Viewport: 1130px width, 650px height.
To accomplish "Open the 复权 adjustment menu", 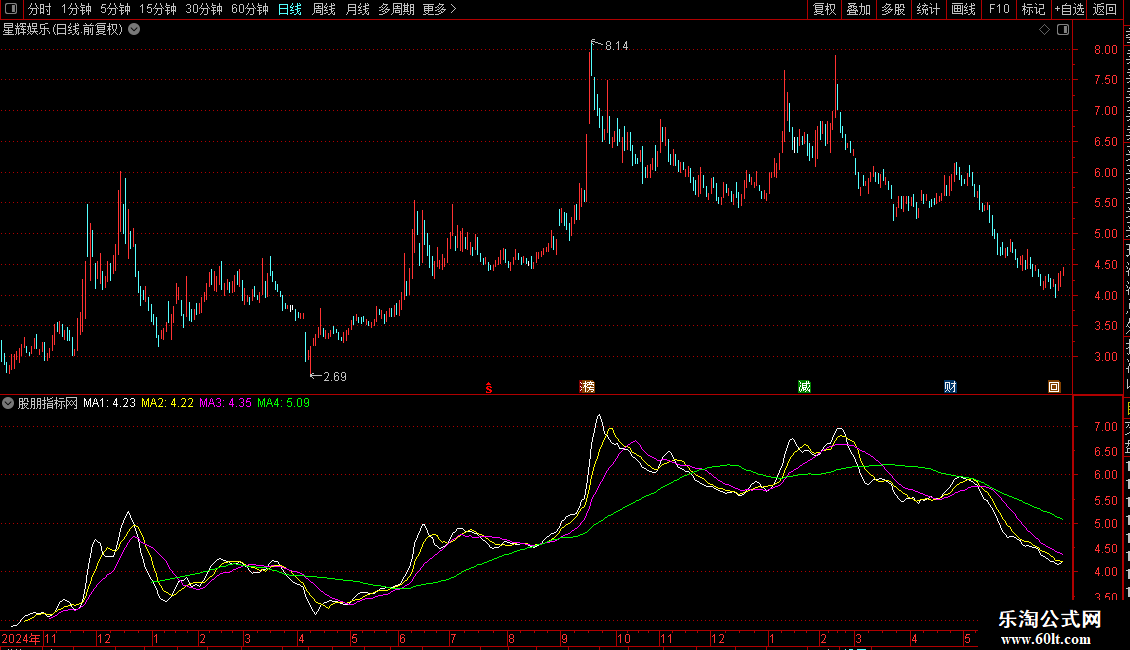I will pyautogui.click(x=824, y=9).
